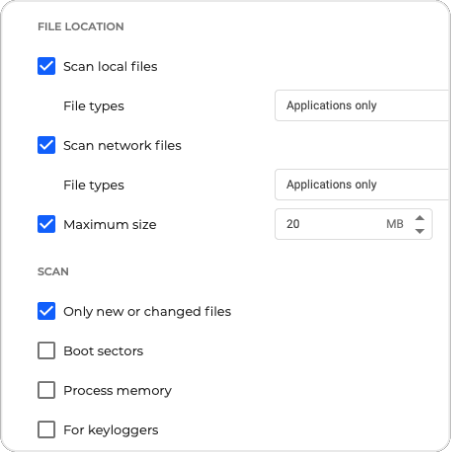
Task: Click the File types label below Scan network files
Action: click(94, 185)
